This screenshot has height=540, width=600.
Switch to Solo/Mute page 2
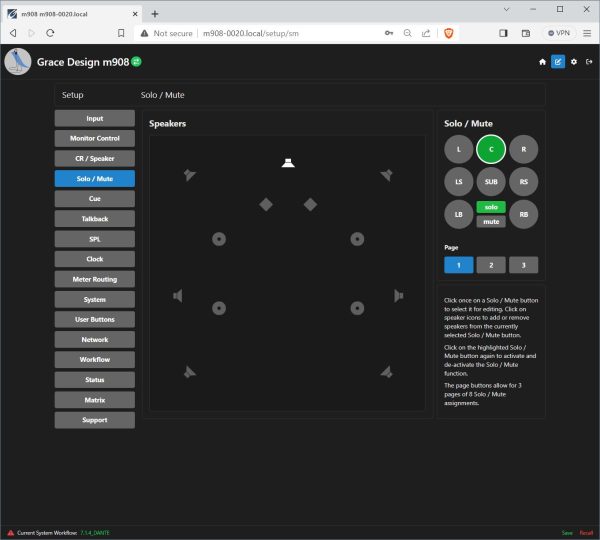point(490,265)
